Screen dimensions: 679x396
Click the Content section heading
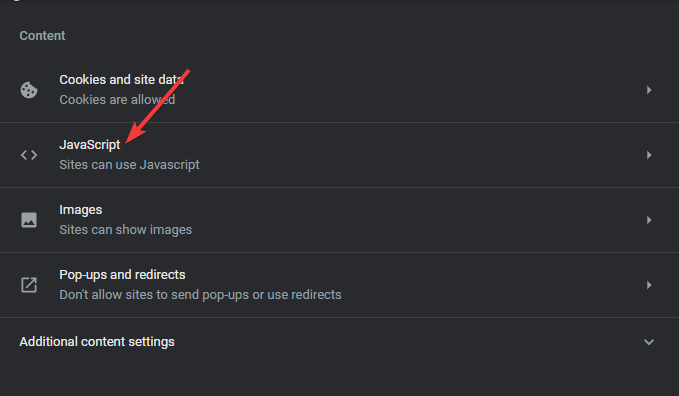coord(42,36)
